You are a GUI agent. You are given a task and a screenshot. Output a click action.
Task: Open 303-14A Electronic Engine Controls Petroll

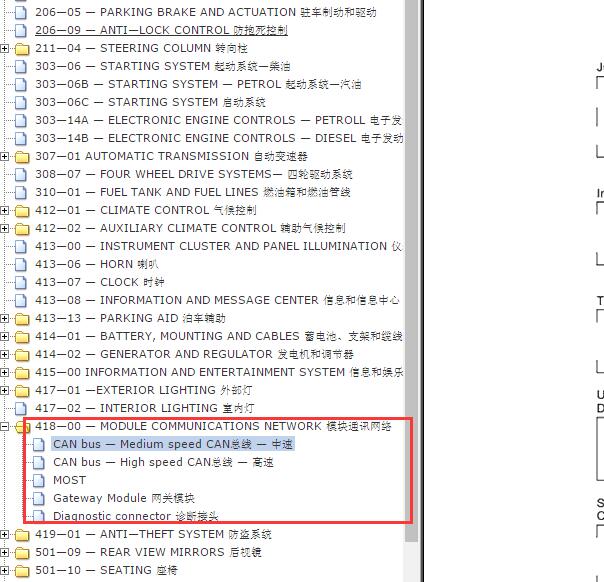218,120
